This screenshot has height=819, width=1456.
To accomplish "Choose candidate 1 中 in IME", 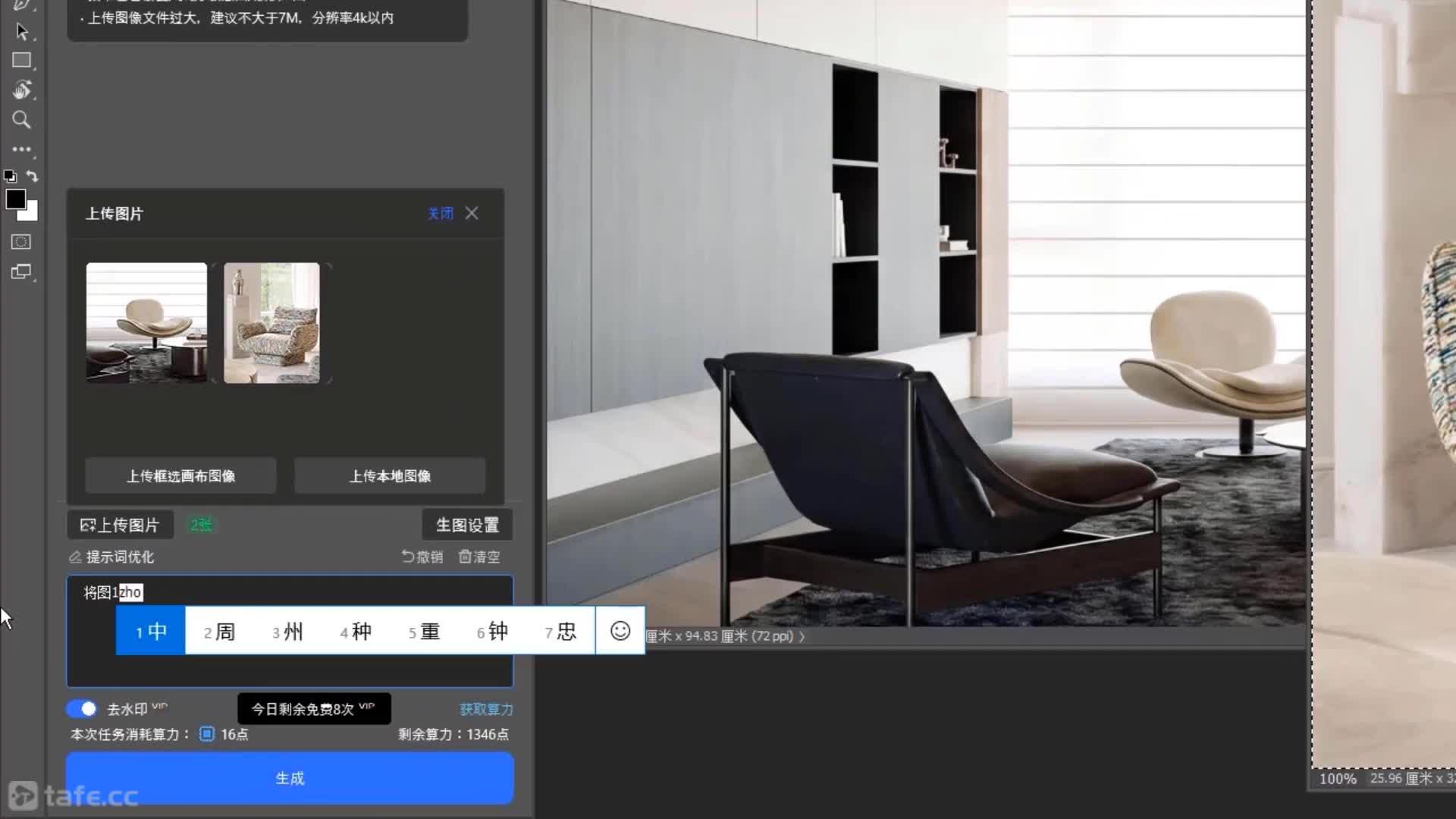I will coord(150,631).
